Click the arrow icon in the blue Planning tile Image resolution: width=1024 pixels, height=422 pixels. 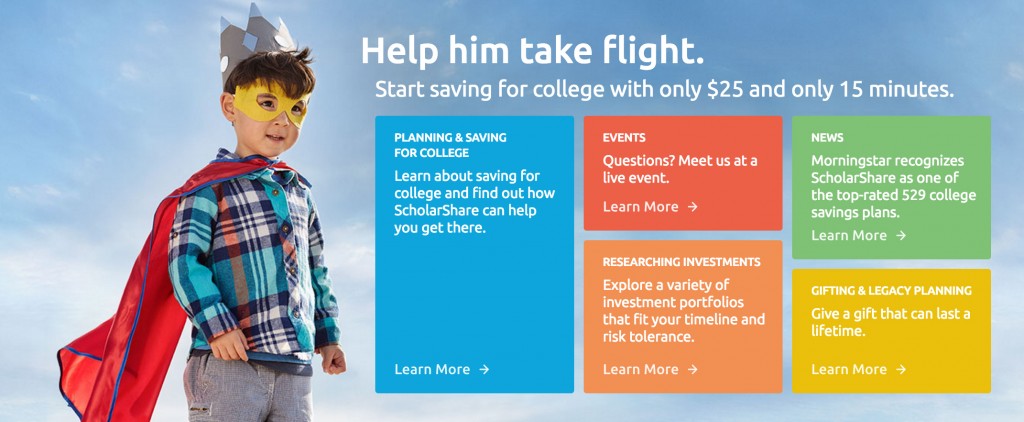484,369
